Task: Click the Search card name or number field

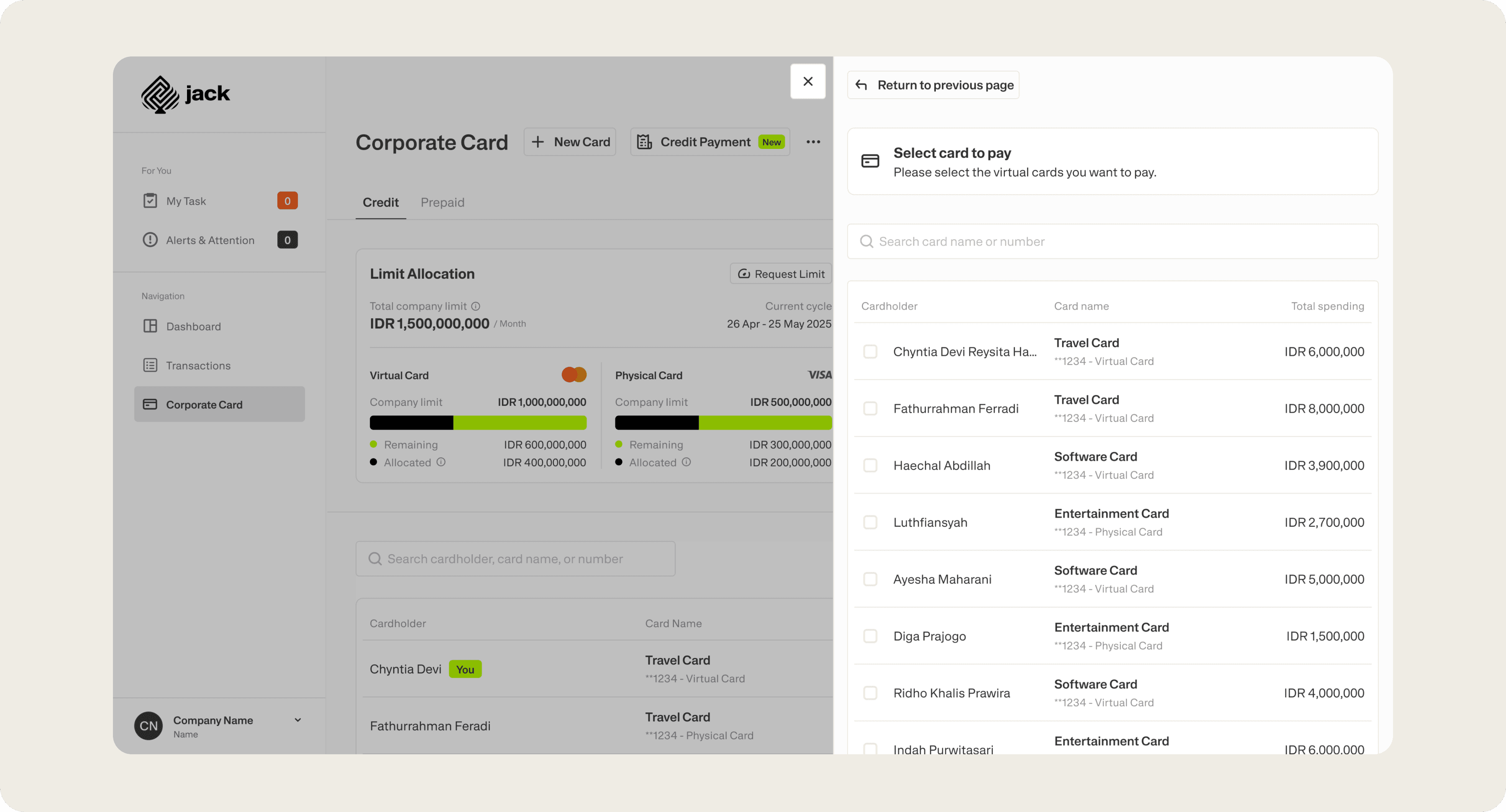Action: tap(1112, 241)
